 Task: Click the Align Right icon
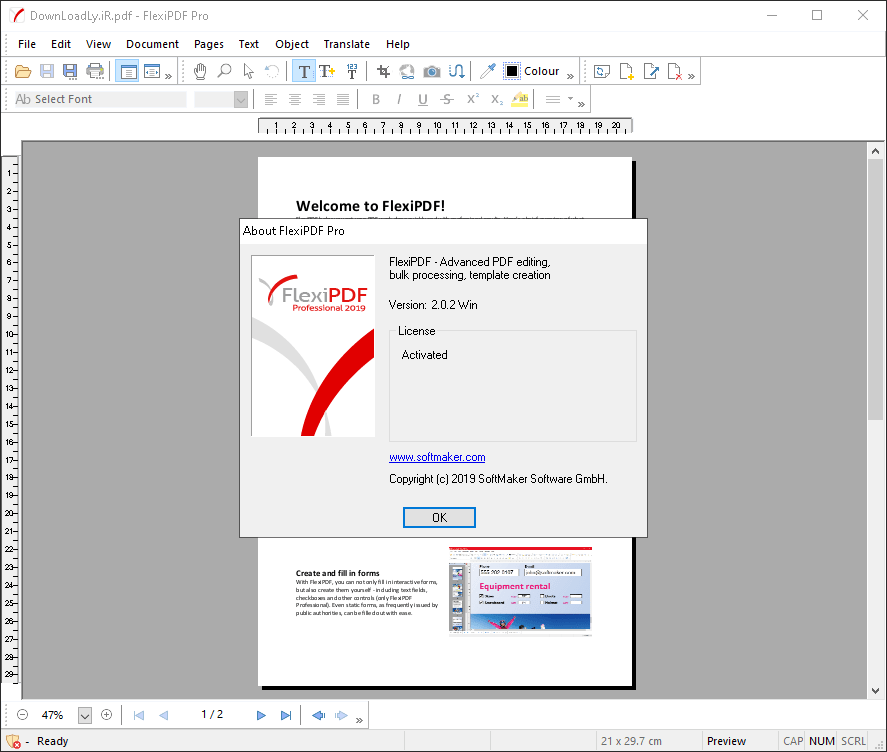319,100
